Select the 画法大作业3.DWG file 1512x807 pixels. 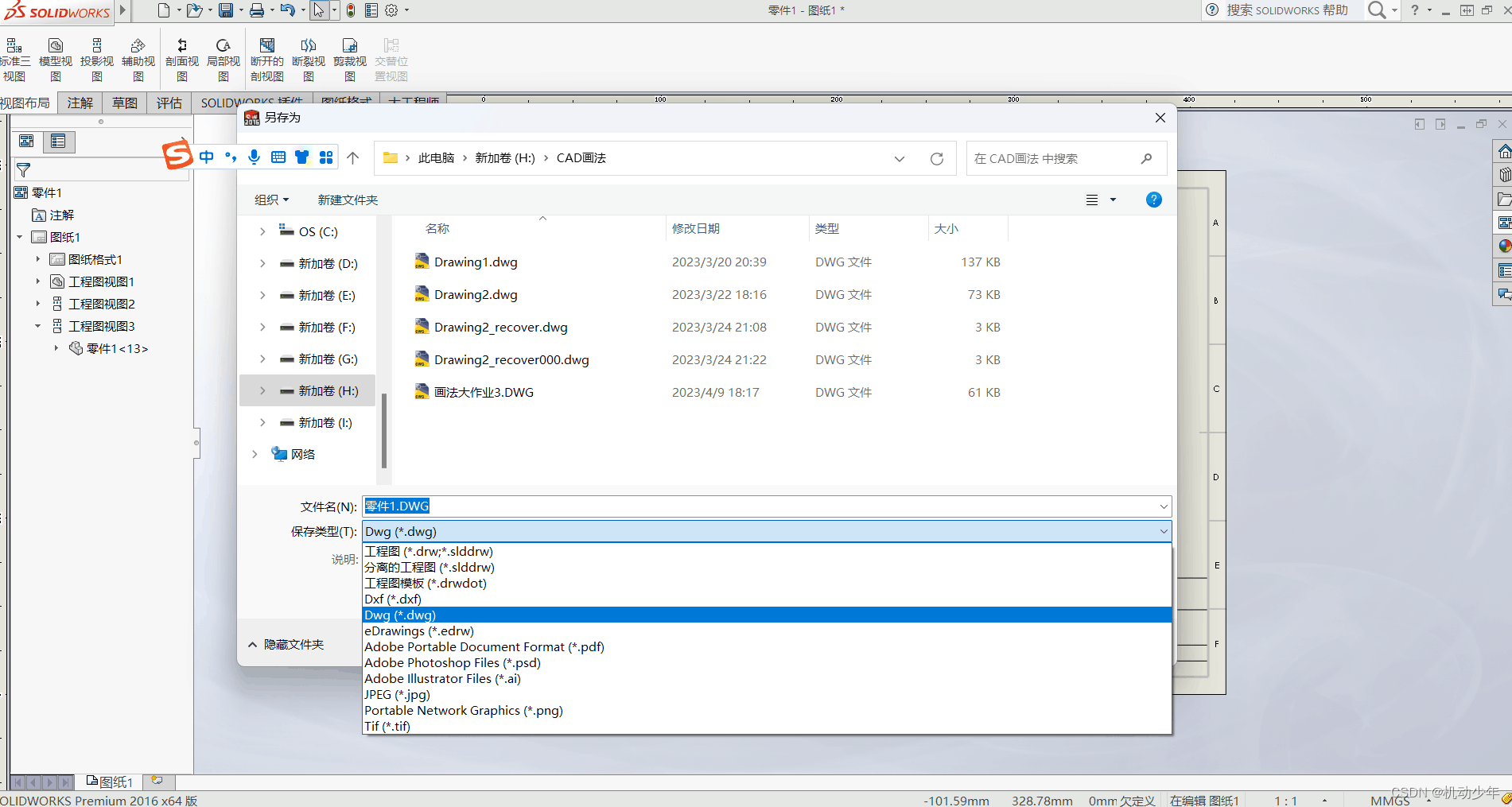coord(484,392)
